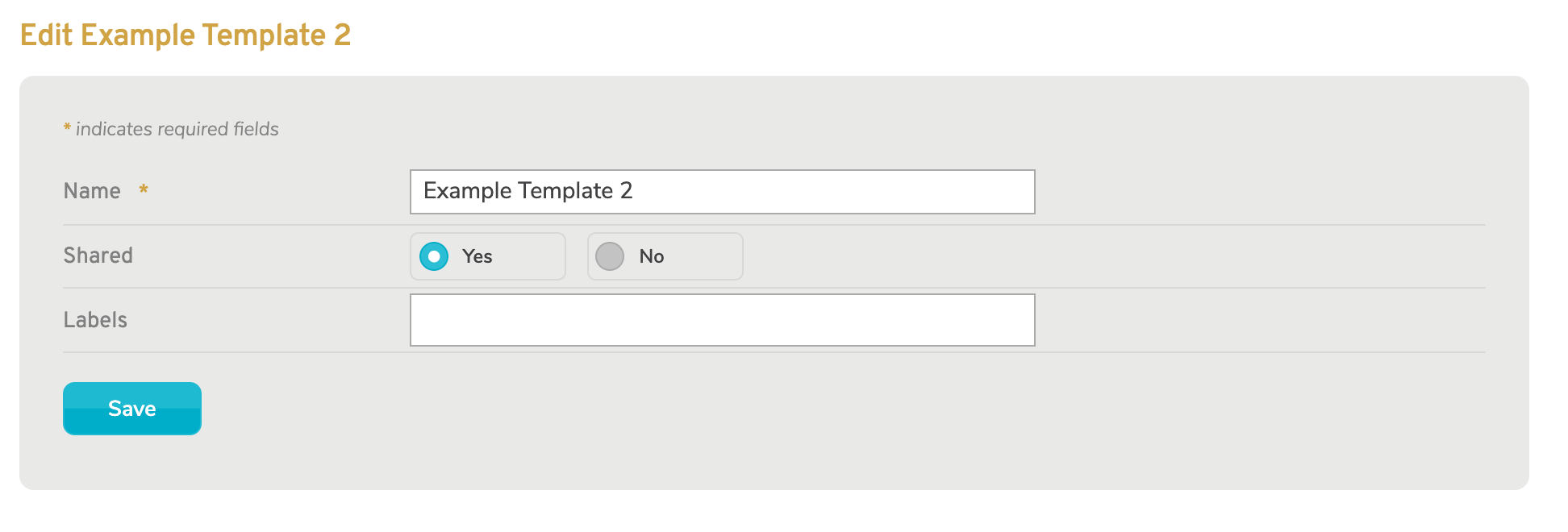Image resolution: width=1568 pixels, height=532 pixels.
Task: Click the Shared field label
Action: click(98, 256)
